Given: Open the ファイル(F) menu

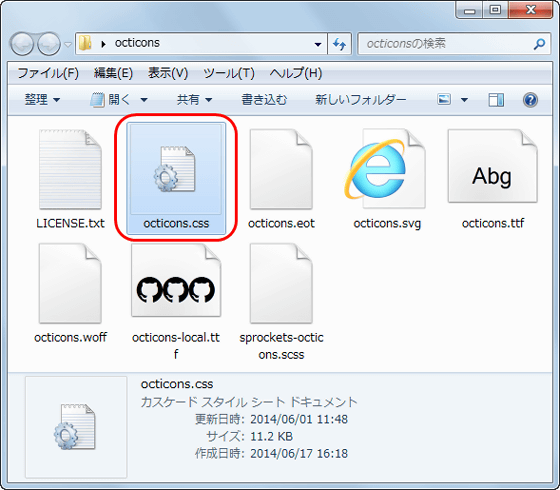Looking at the screenshot, I should [x=48, y=73].
